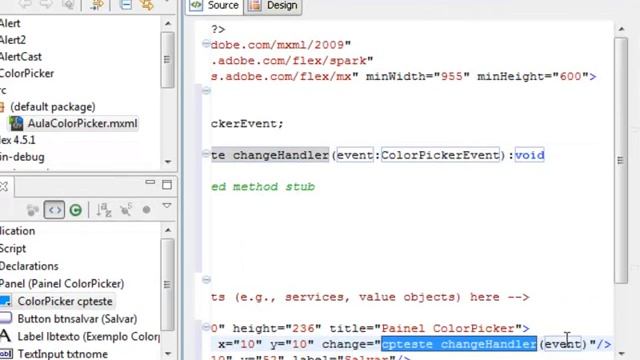Click the grey dot Hide non-public members icon
The height and width of the screenshot is (360, 640).
[146, 210]
